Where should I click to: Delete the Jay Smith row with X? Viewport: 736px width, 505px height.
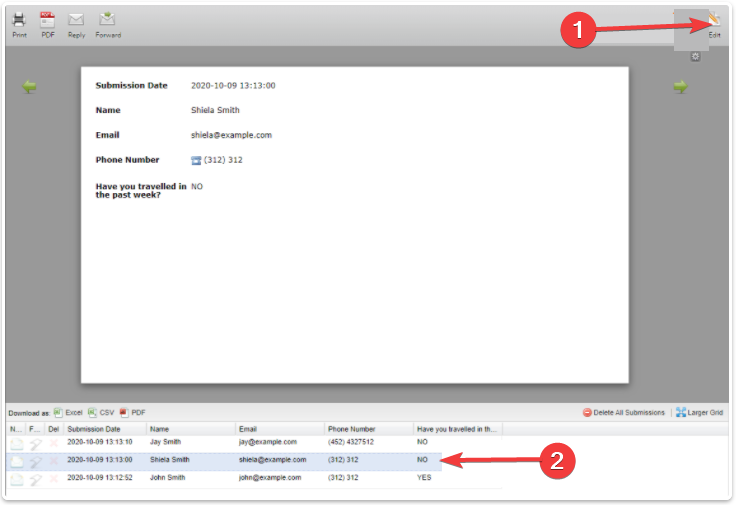point(54,443)
